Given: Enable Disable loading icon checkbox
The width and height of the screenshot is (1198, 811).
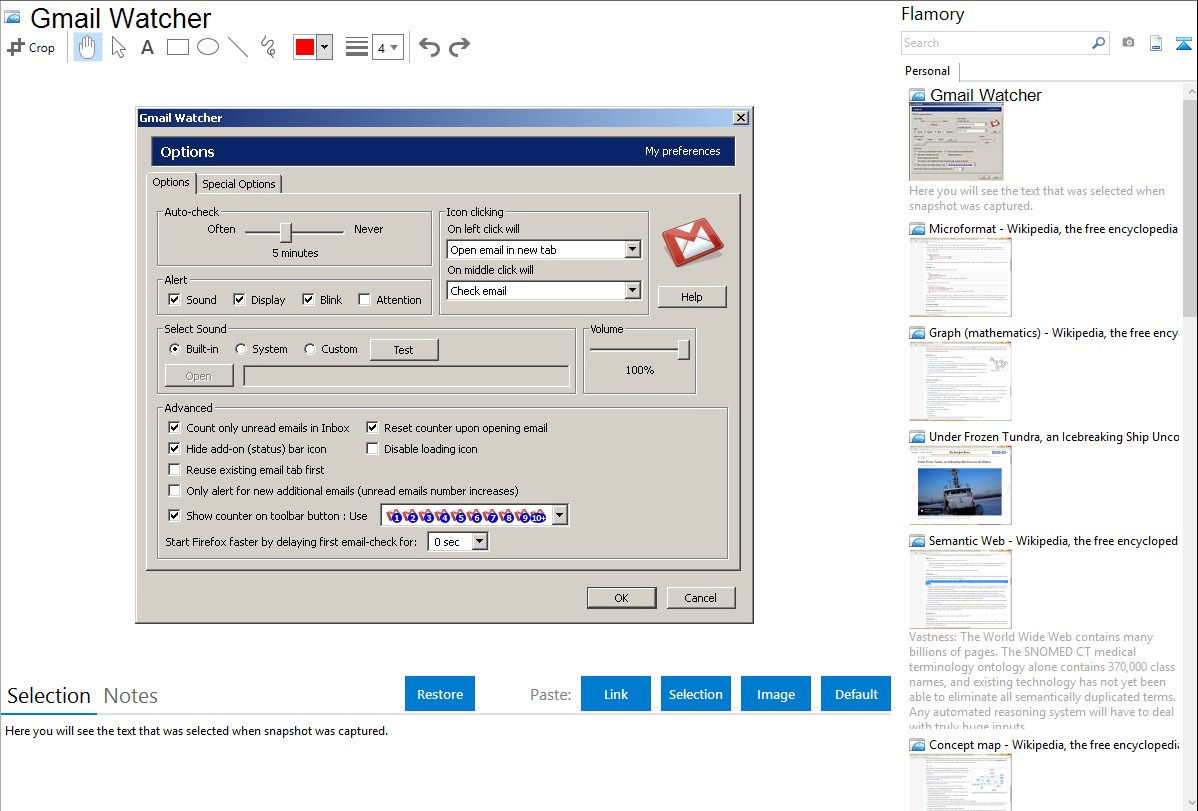Looking at the screenshot, I should tap(372, 449).
